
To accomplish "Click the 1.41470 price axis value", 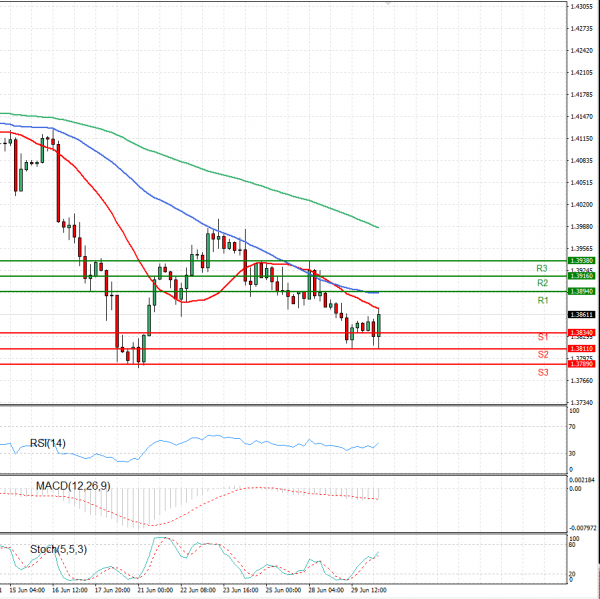I will point(581,116).
